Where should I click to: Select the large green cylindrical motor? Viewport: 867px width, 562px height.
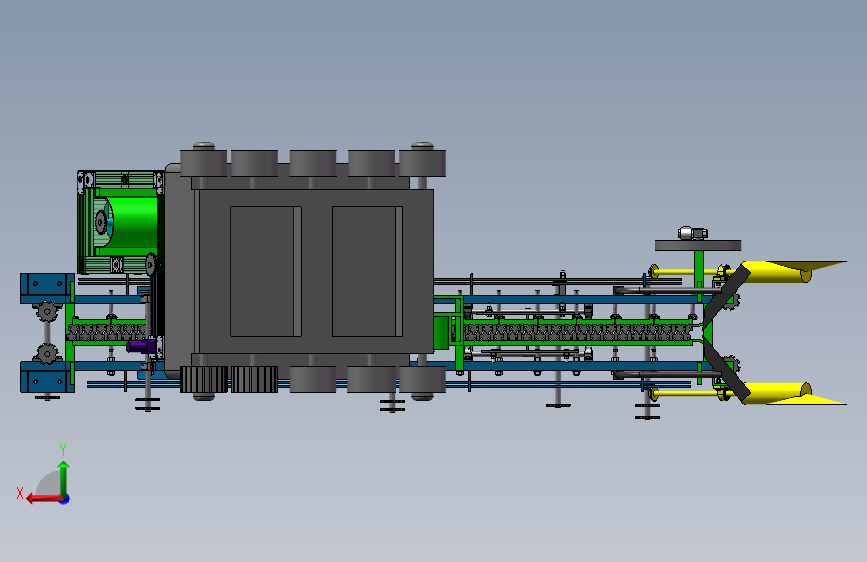coord(130,222)
